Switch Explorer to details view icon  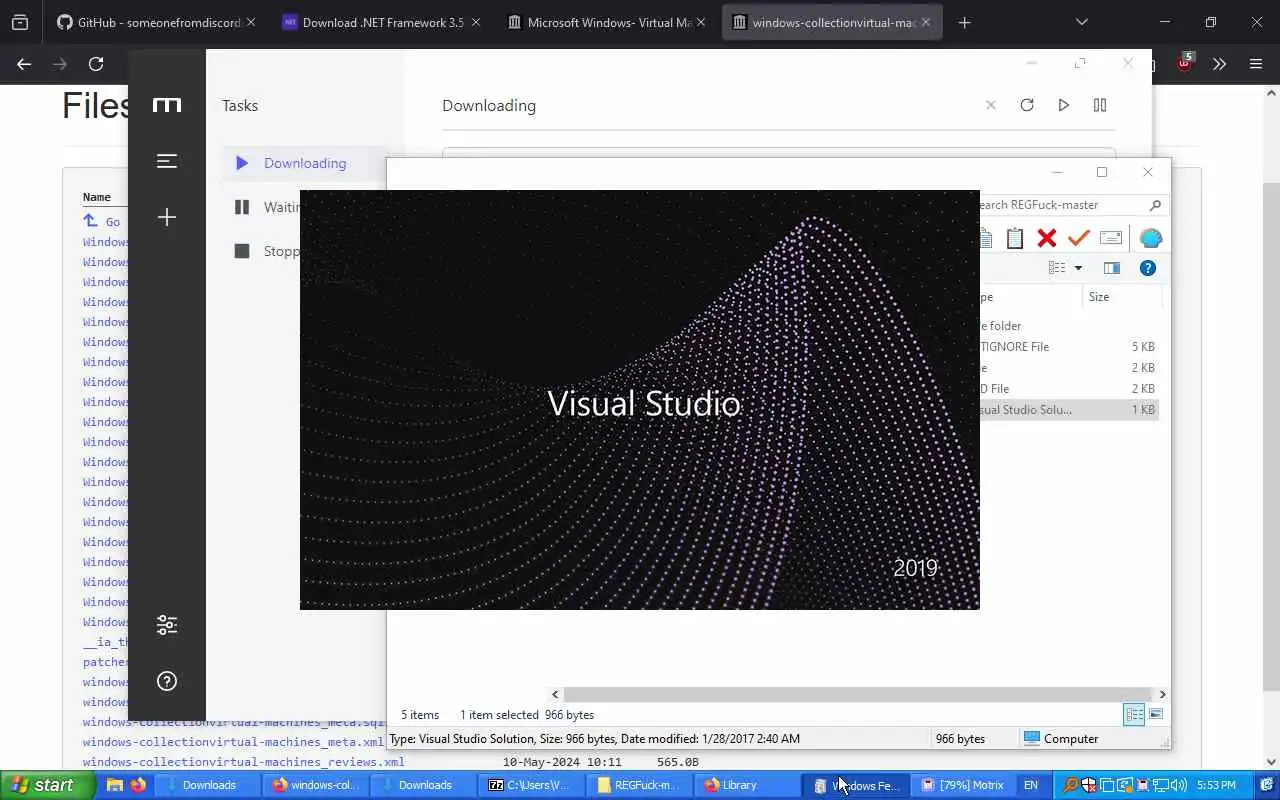pos(1135,714)
